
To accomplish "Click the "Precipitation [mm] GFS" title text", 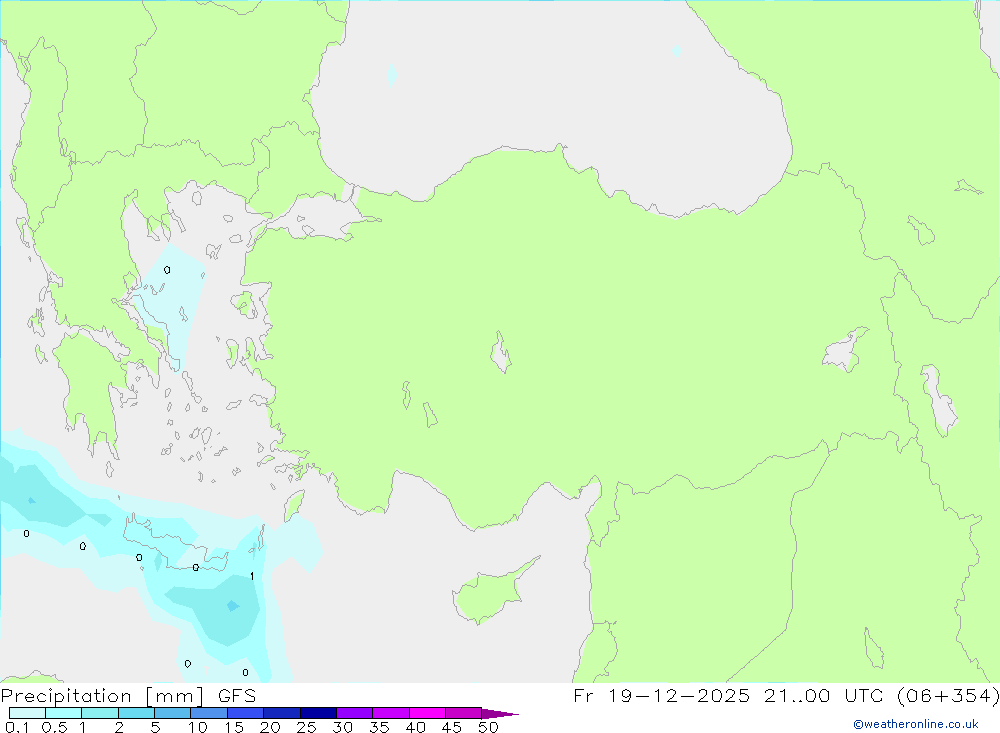I will click(128, 695).
